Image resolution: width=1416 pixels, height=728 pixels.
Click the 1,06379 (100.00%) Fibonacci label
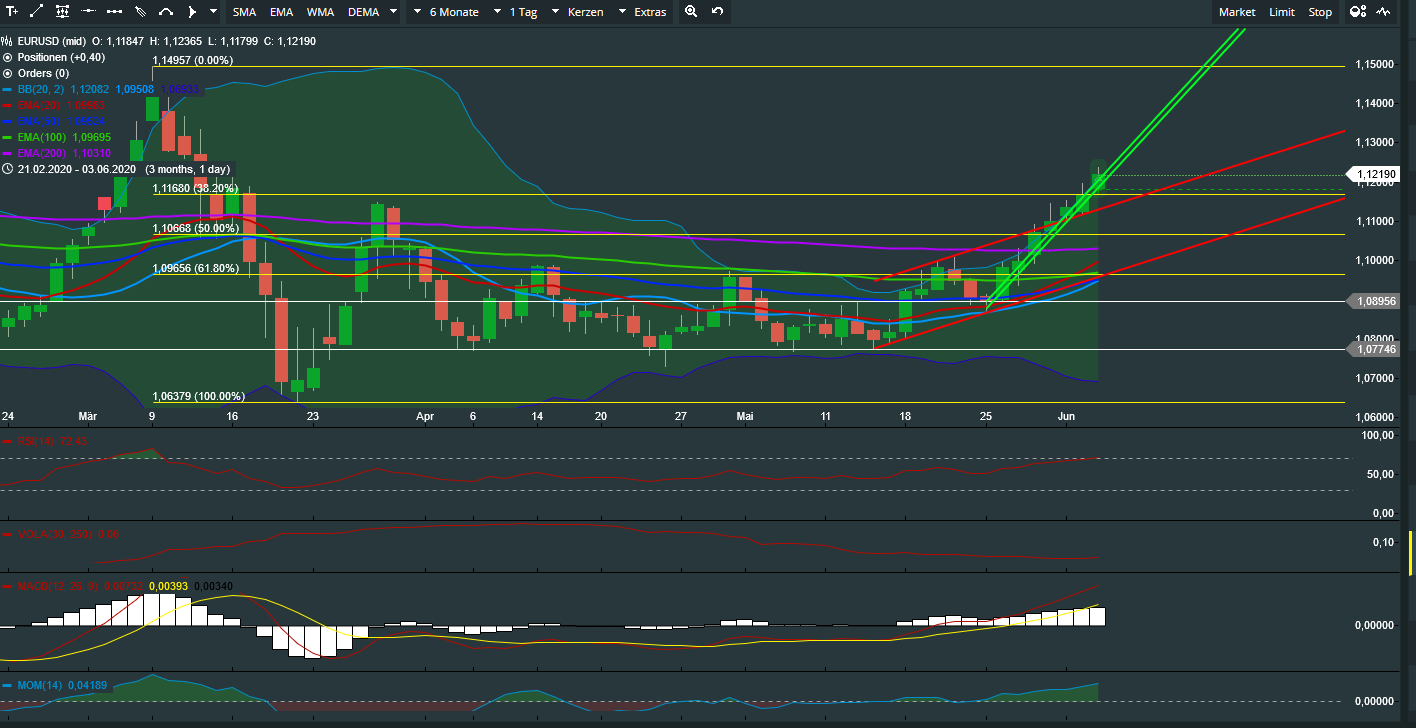pyautogui.click(x=198, y=396)
